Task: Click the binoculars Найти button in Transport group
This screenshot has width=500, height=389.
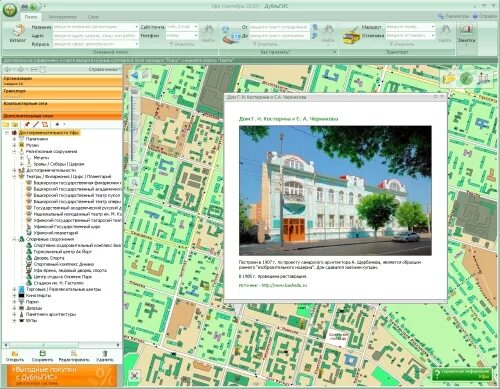Action: [445, 34]
